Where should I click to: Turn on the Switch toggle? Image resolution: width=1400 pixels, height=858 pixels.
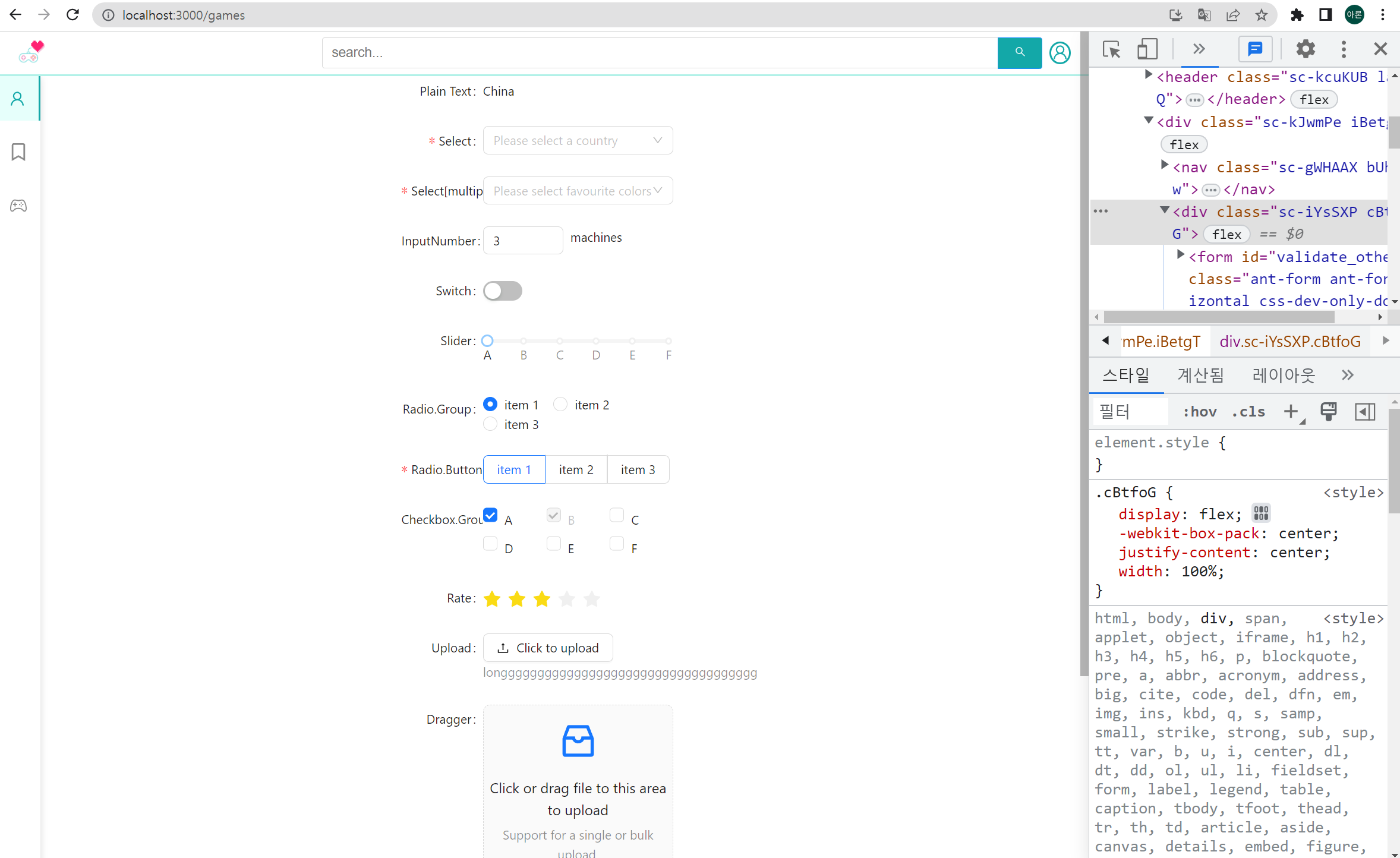point(502,291)
